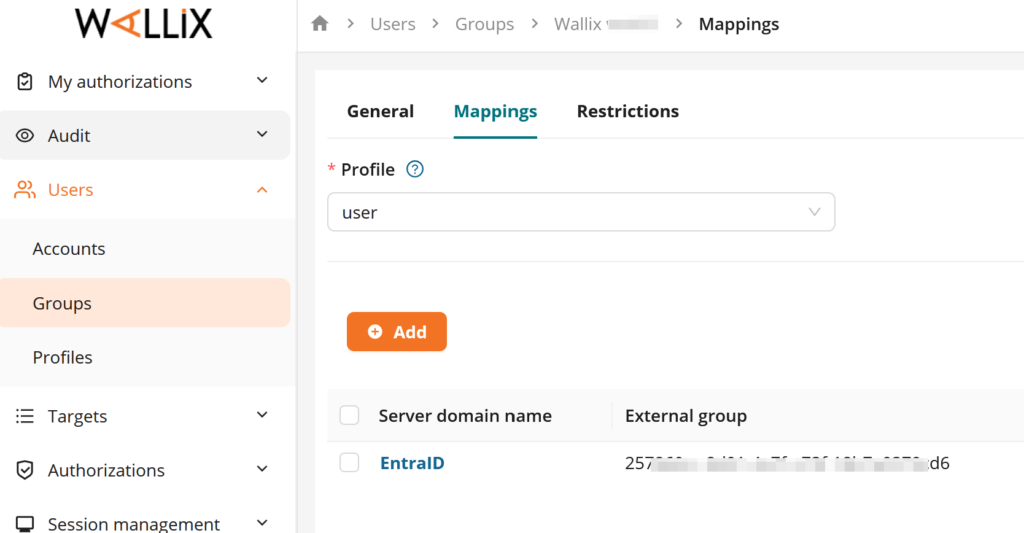Click the Session management monitor icon

coord(25,524)
